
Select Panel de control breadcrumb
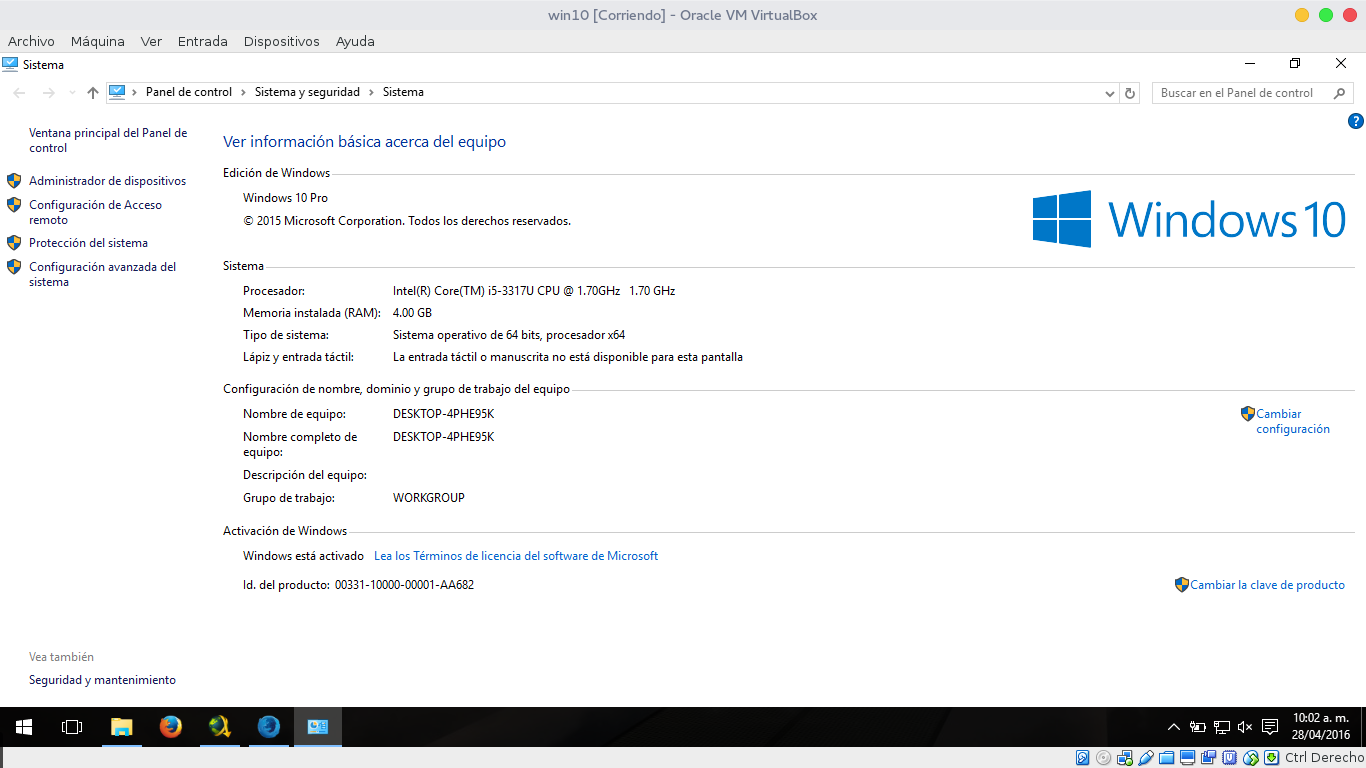(x=189, y=92)
